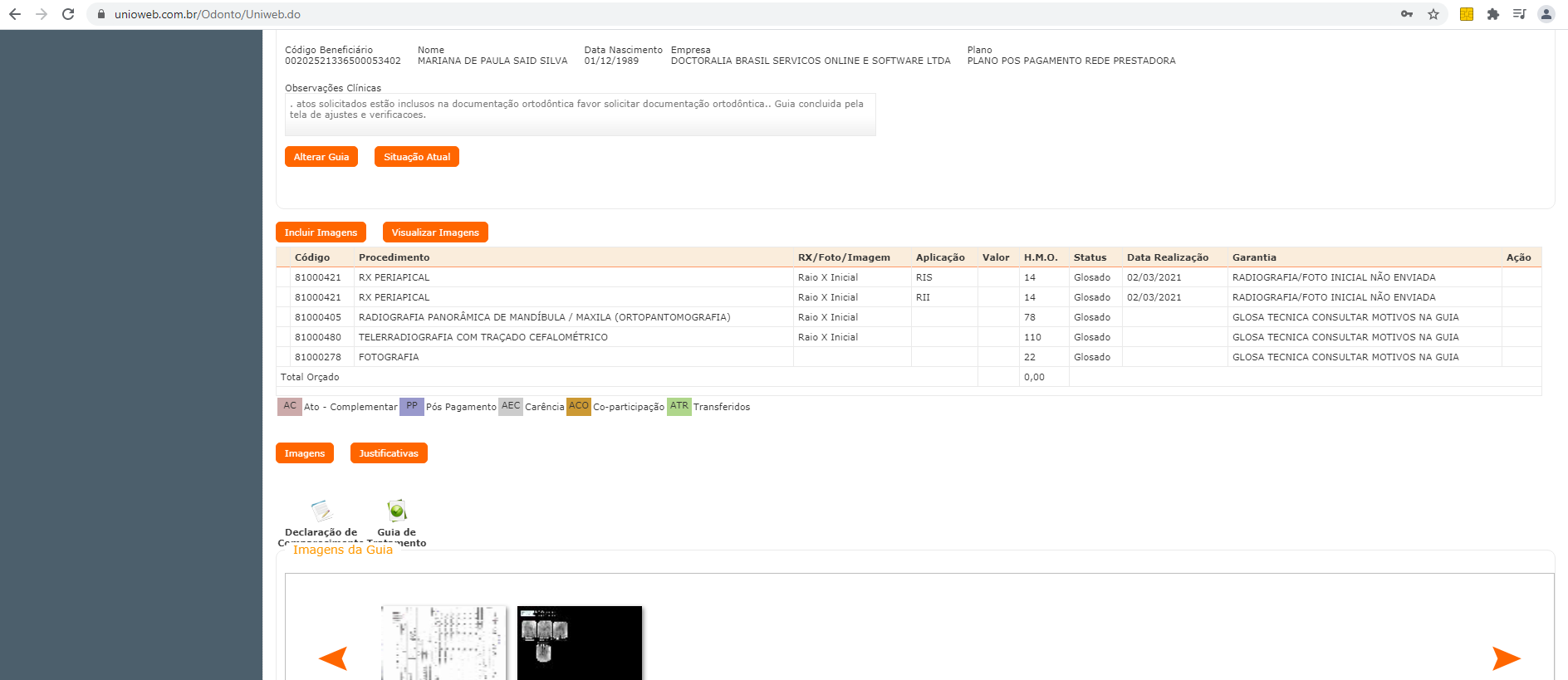This screenshot has width=1568, height=680.
Task: Click the birth date 01/12/1989
Action: pos(611,61)
